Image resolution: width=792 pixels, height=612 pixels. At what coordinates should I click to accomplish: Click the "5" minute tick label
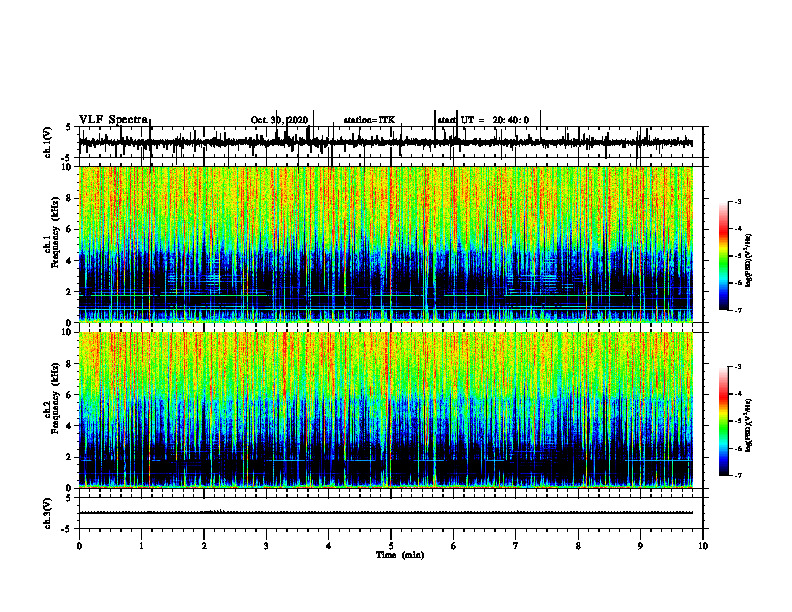[x=391, y=546]
